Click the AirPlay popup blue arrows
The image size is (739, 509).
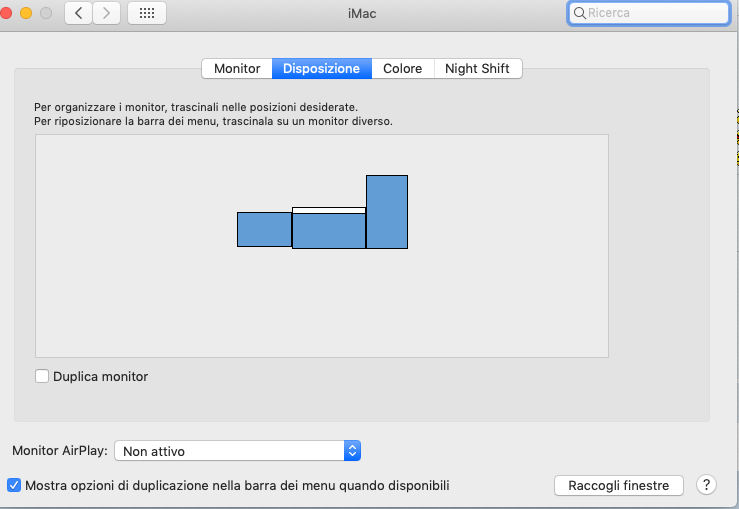(352, 451)
